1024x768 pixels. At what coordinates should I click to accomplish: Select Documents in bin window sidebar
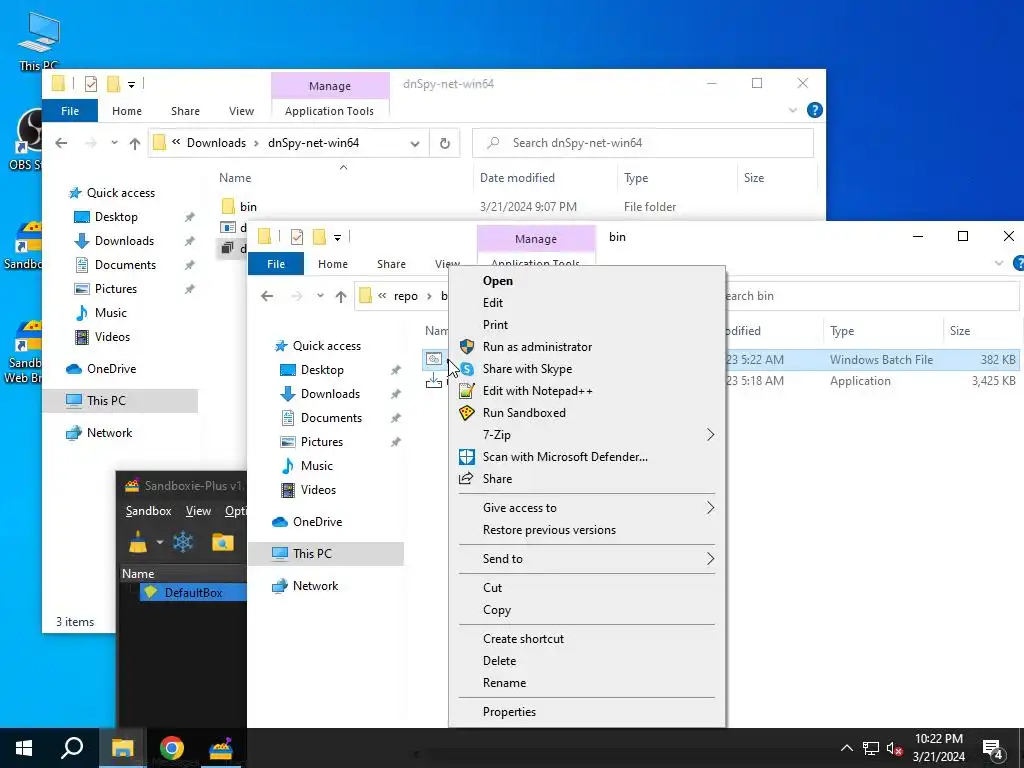tap(331, 418)
